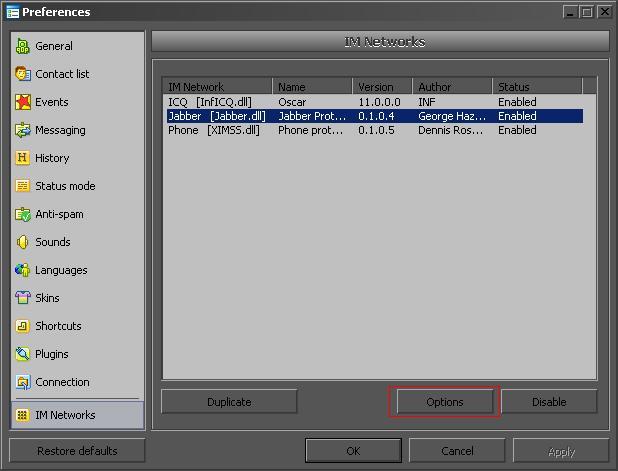Click the version 0.1.0.5 cell
Image resolution: width=618 pixels, height=471 pixels.
coord(376,130)
